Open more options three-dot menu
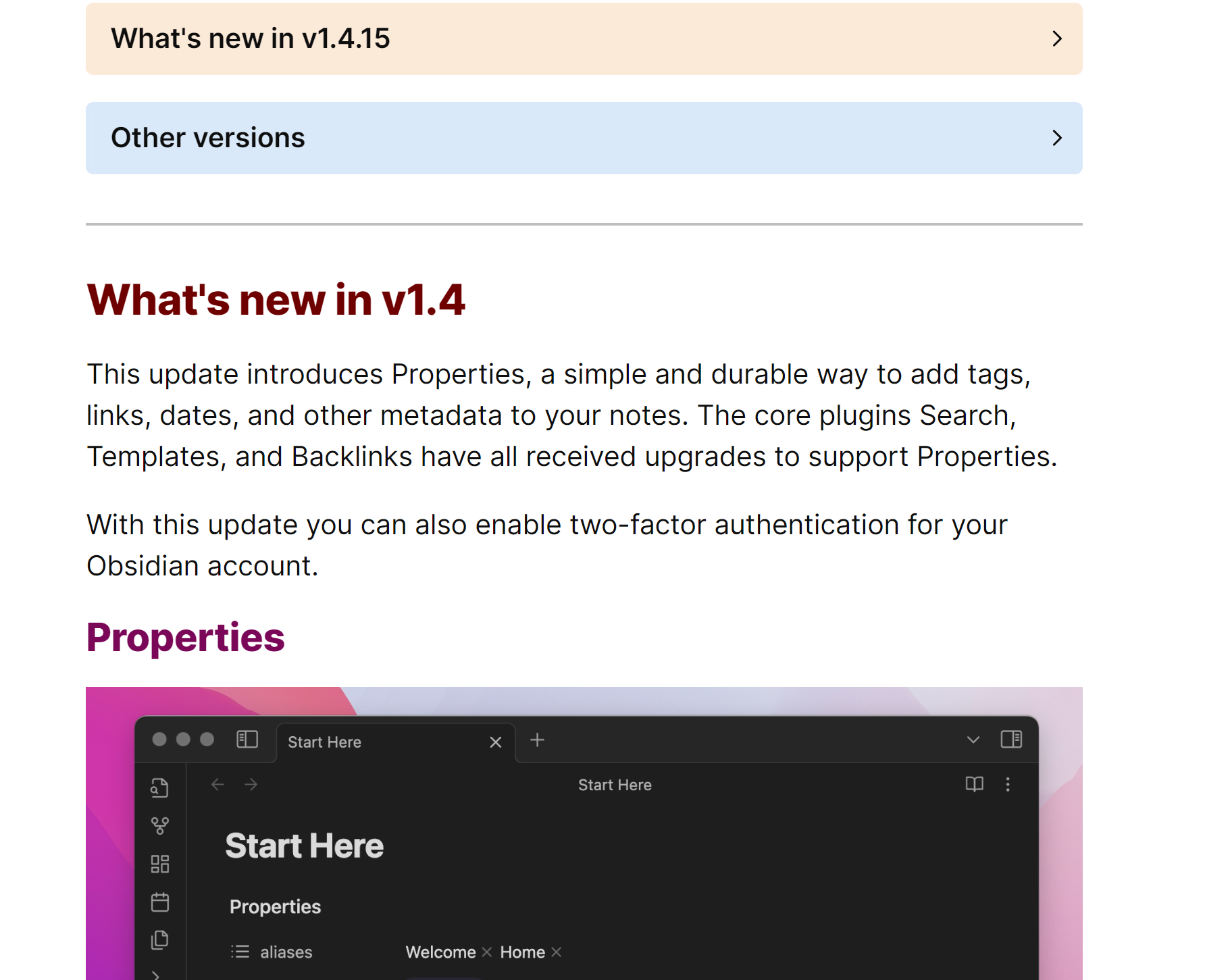The height and width of the screenshot is (980, 1205). (x=1008, y=784)
